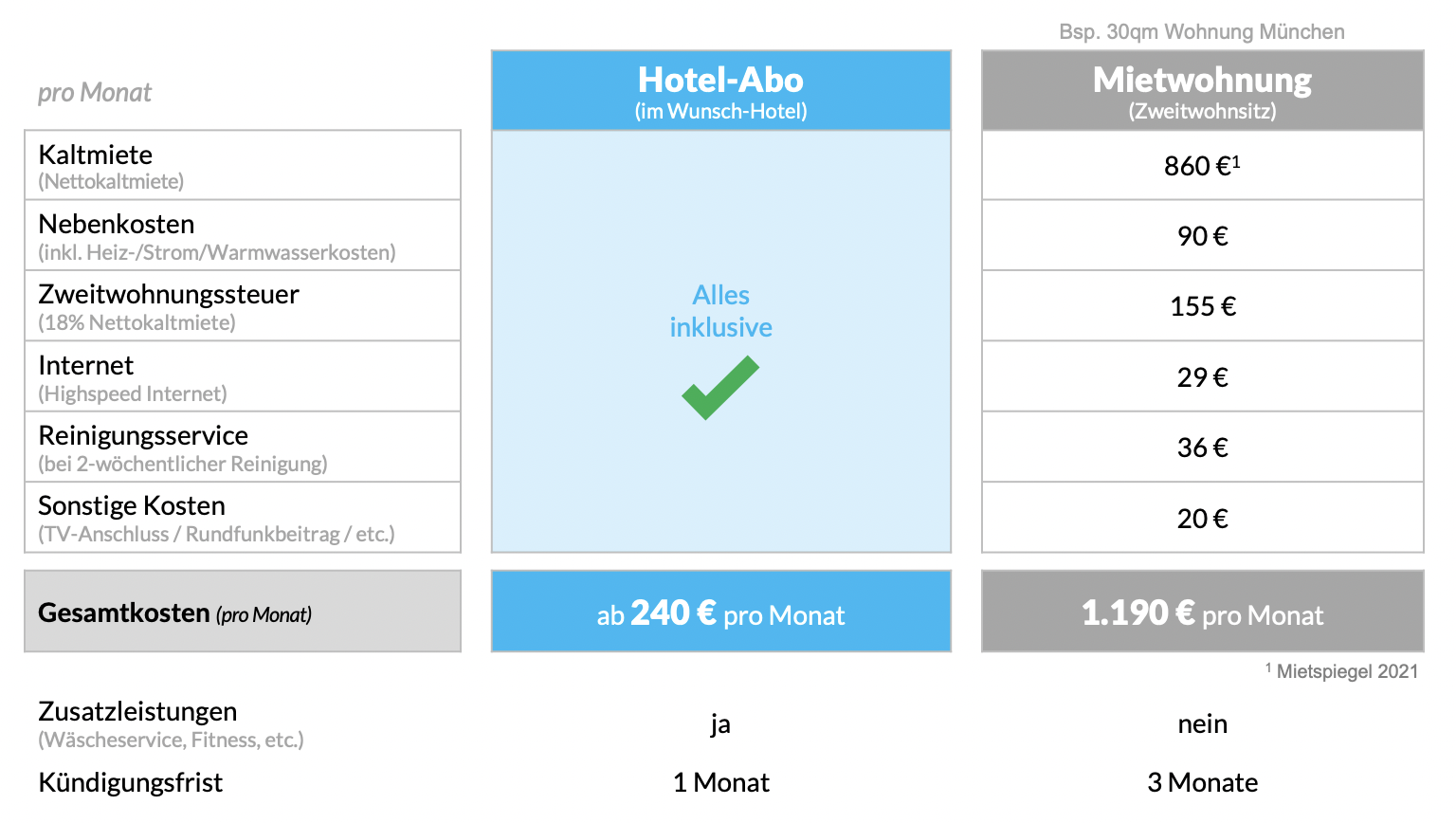The width and height of the screenshot is (1456, 823).
Task: Click the Gesamtkosten gray box
Action: (243, 611)
